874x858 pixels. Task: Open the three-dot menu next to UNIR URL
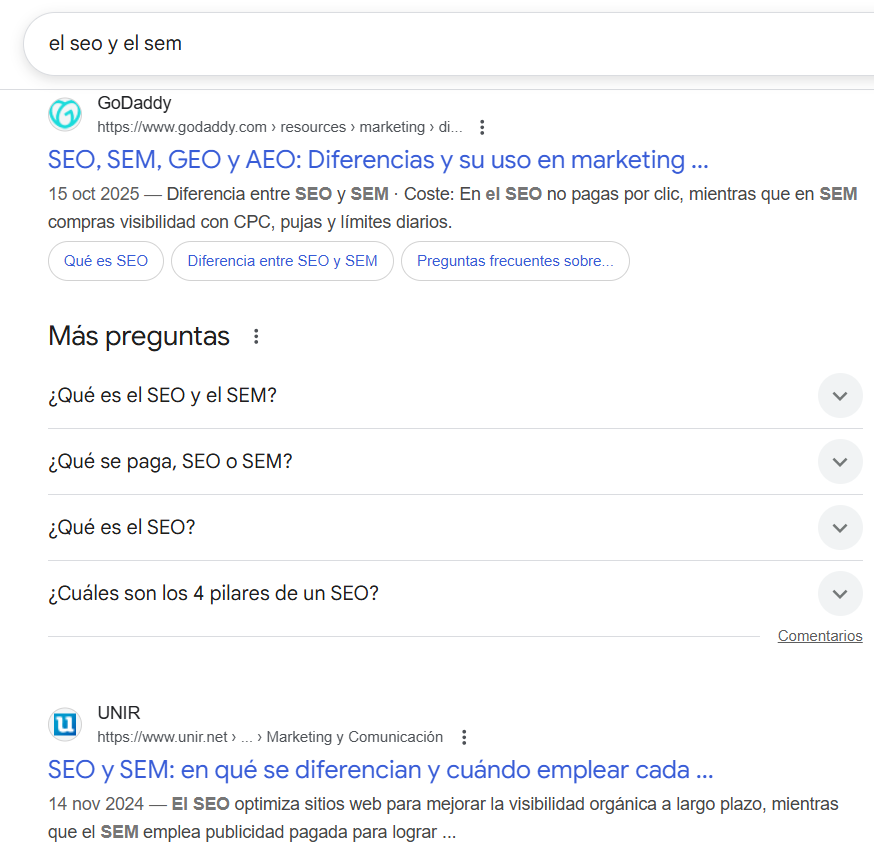tap(463, 737)
